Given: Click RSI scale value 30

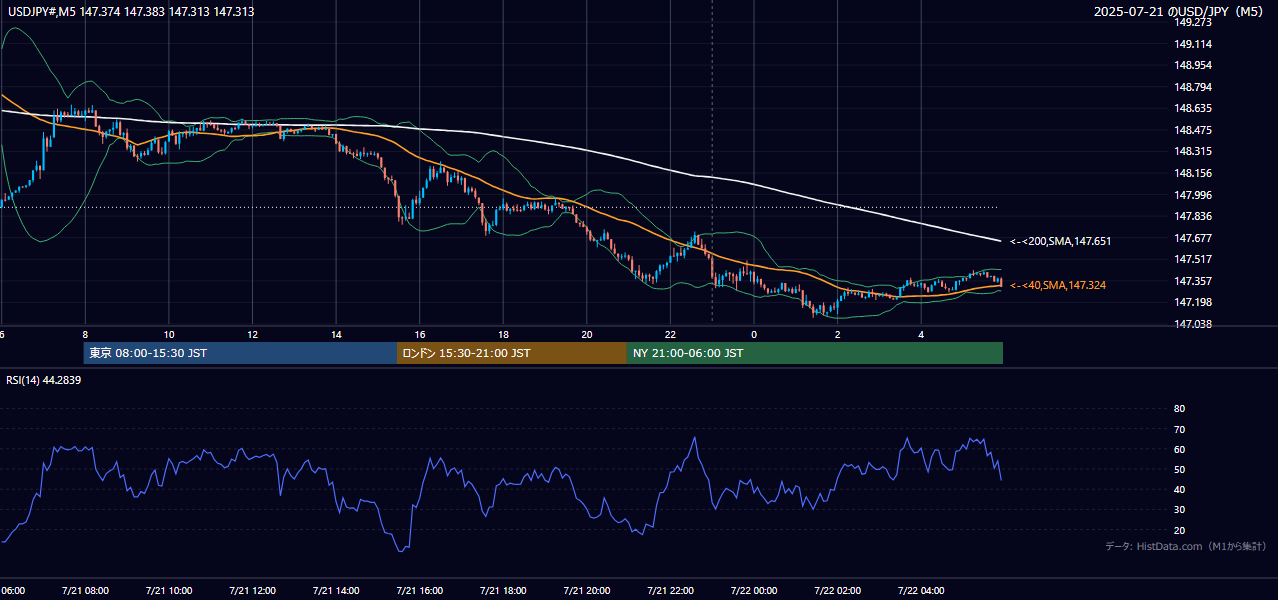Looking at the screenshot, I should 1179,510.
